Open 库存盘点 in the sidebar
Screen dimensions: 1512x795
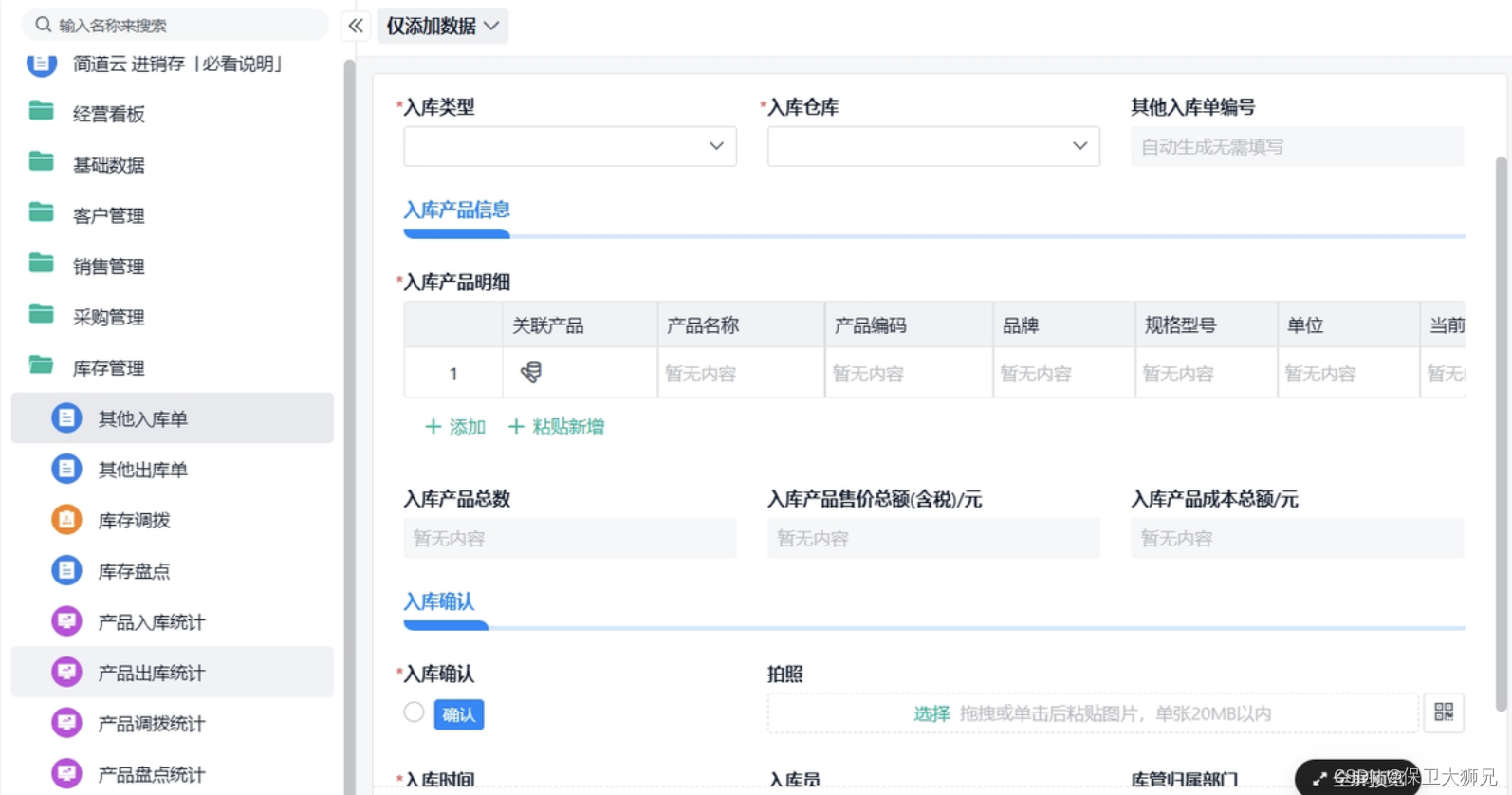pos(172,570)
